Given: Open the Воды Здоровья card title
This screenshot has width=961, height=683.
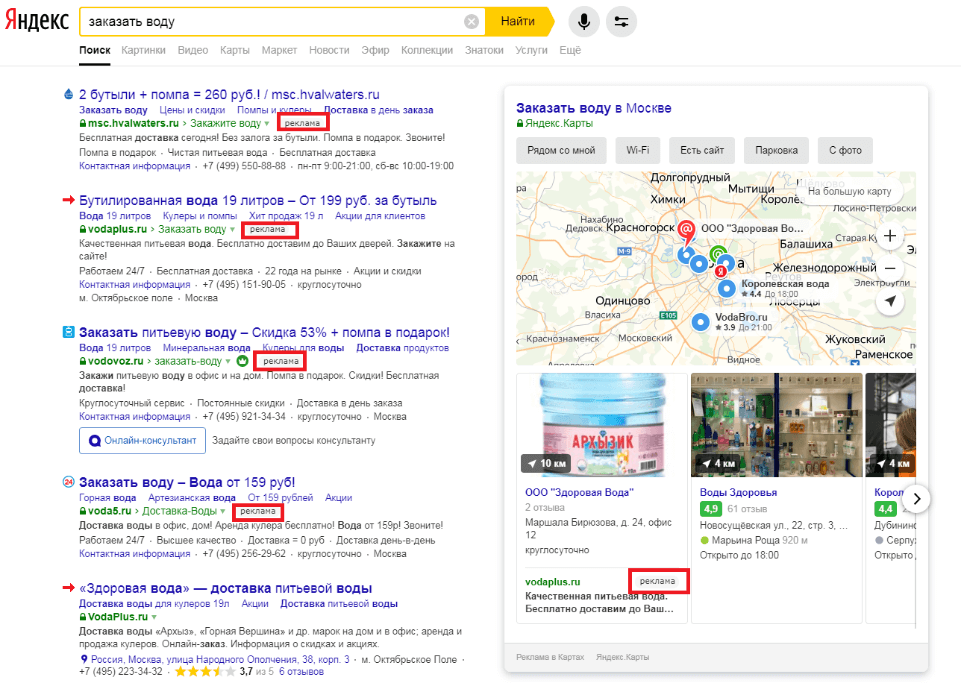Looking at the screenshot, I should tap(739, 492).
